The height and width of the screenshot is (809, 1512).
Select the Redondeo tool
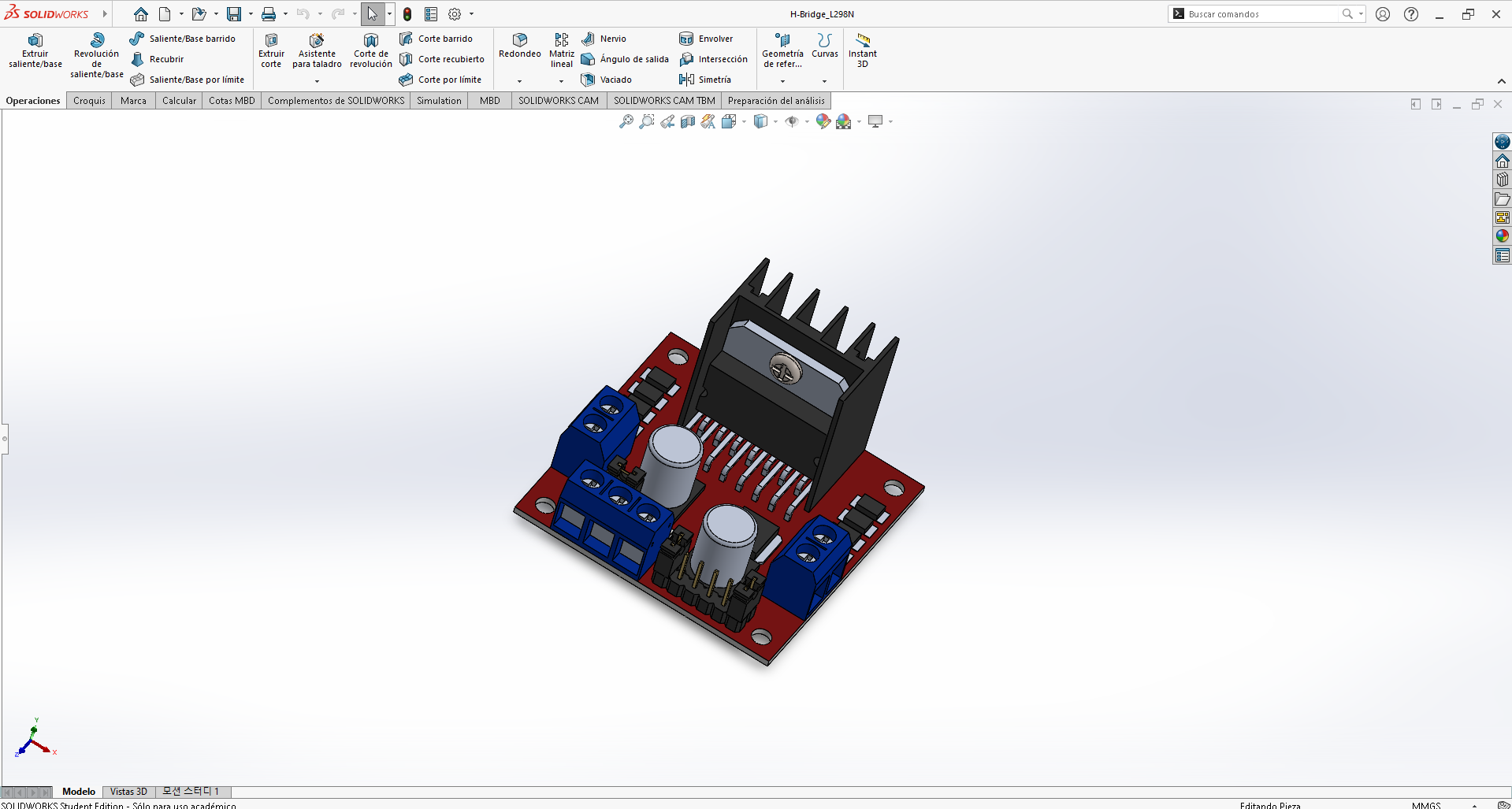pyautogui.click(x=520, y=46)
